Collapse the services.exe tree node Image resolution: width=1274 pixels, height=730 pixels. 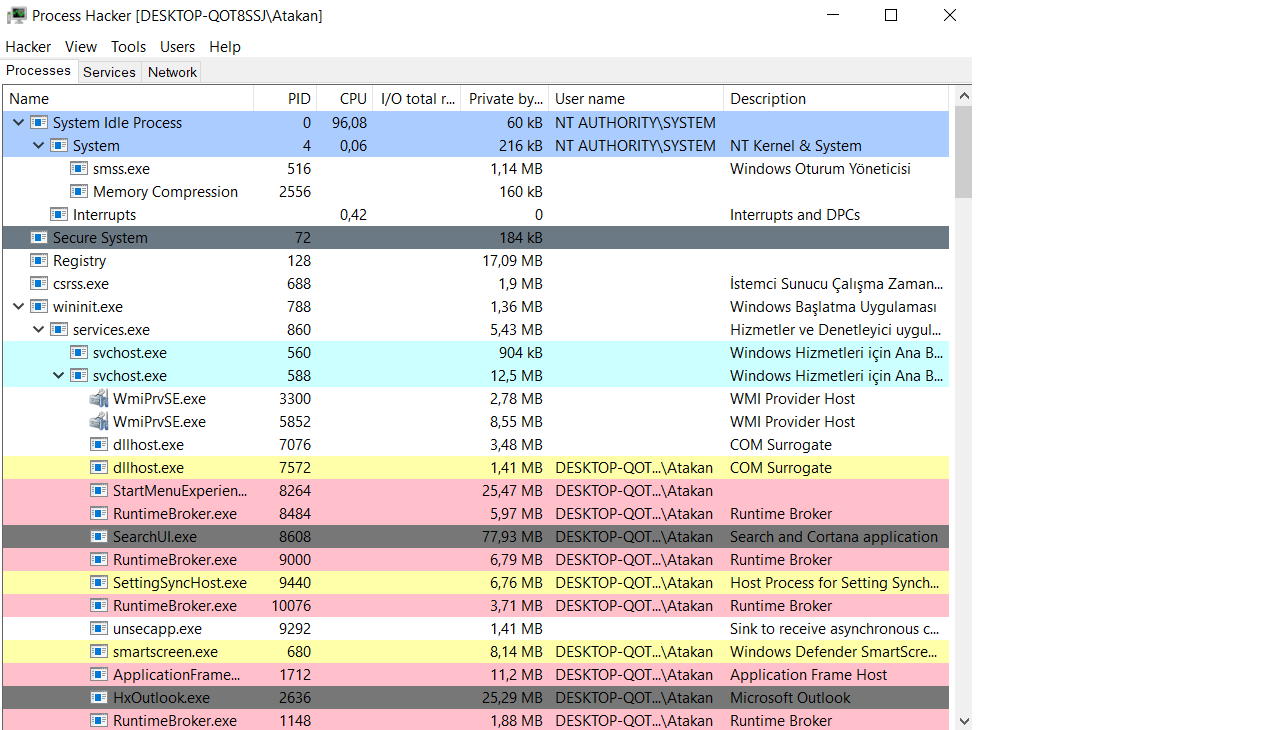coord(38,330)
